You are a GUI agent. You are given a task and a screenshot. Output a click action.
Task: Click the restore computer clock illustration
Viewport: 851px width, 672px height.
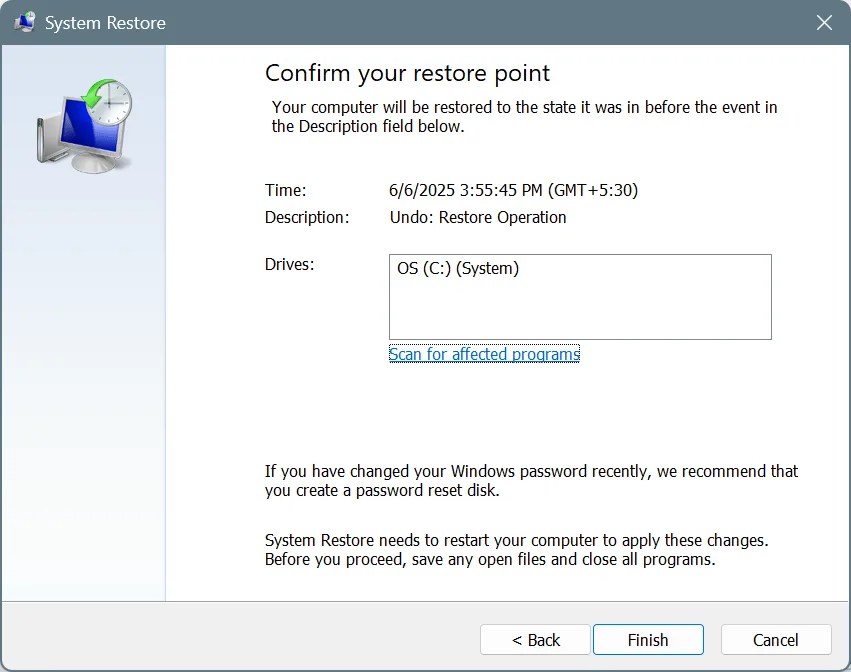pyautogui.click(x=85, y=126)
